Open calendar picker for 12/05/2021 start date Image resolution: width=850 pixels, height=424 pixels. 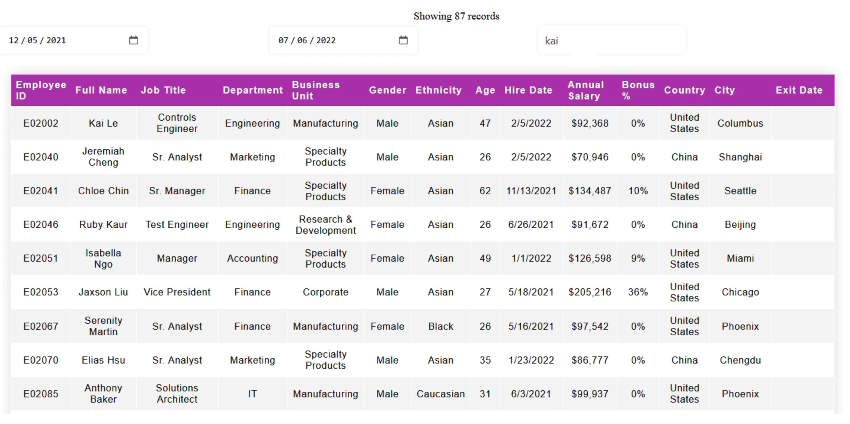133,40
